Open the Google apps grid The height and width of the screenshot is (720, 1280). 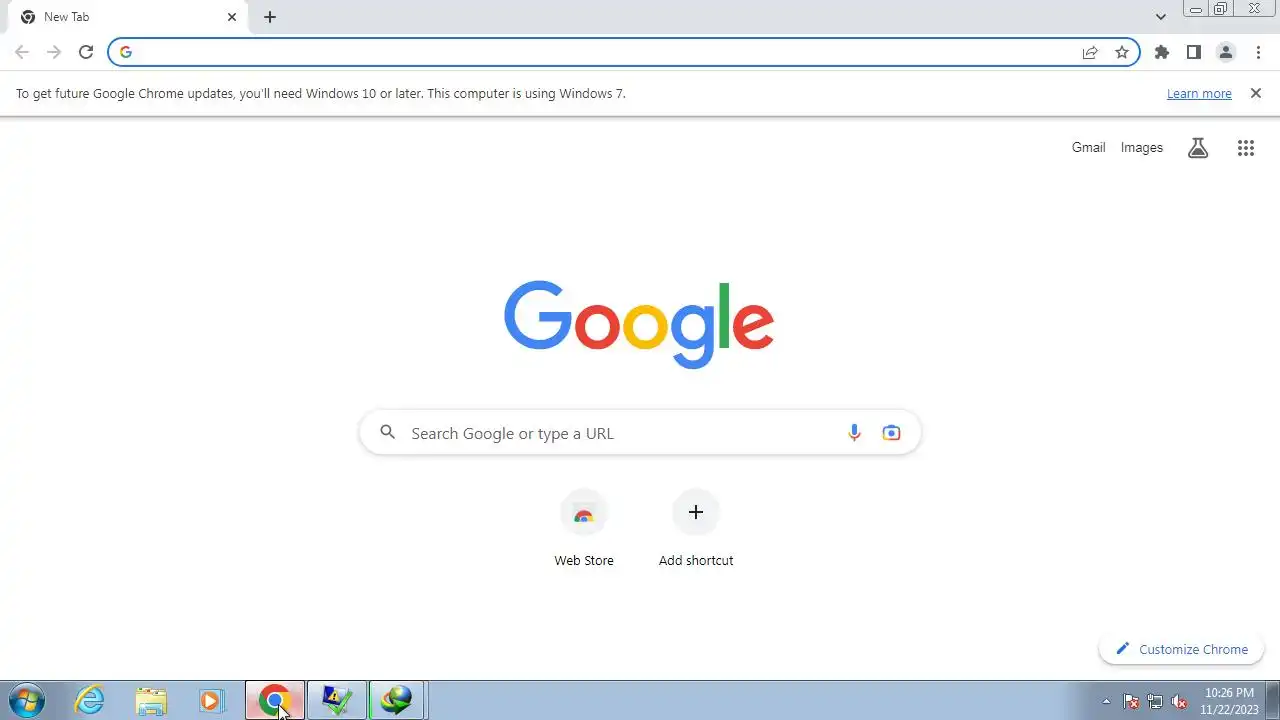pyautogui.click(x=1245, y=148)
